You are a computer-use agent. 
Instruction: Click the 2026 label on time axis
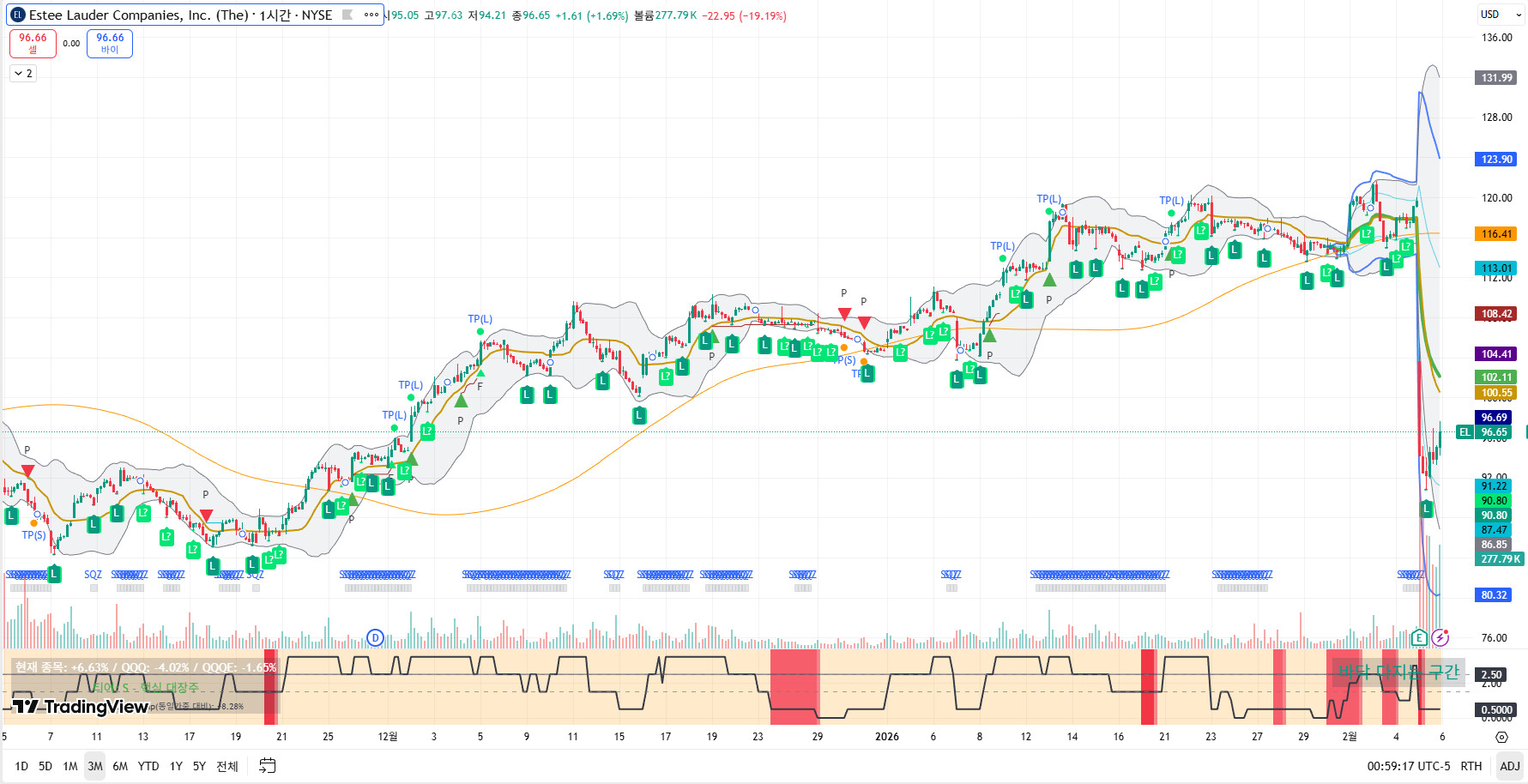click(887, 737)
